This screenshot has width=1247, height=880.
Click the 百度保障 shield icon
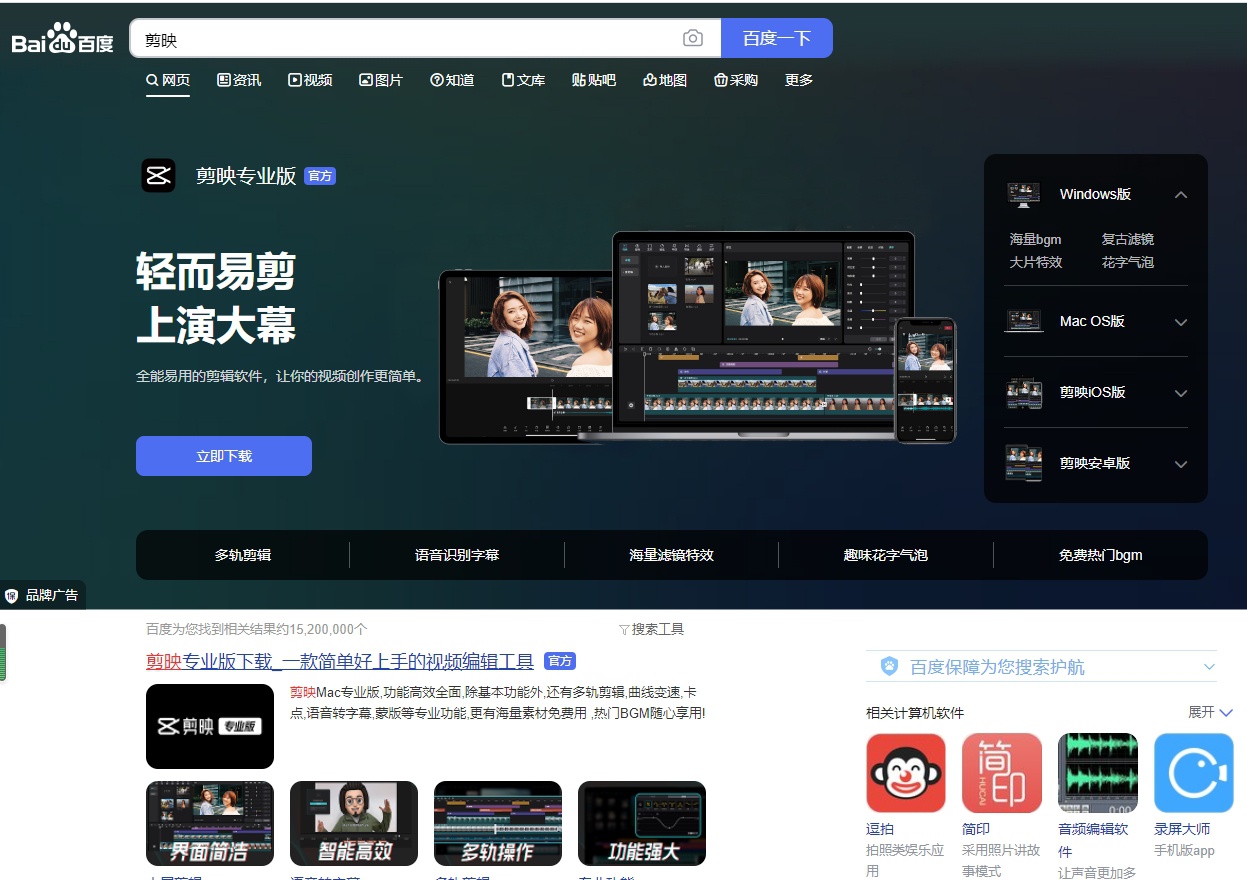pos(889,666)
